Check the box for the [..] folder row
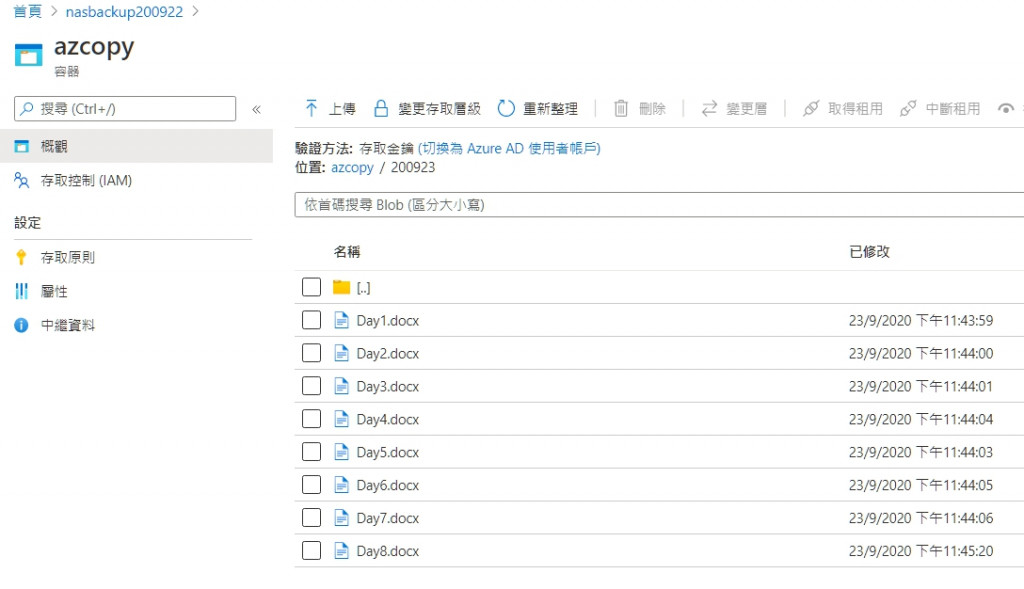Image resolution: width=1024 pixels, height=589 pixels. tap(312, 287)
